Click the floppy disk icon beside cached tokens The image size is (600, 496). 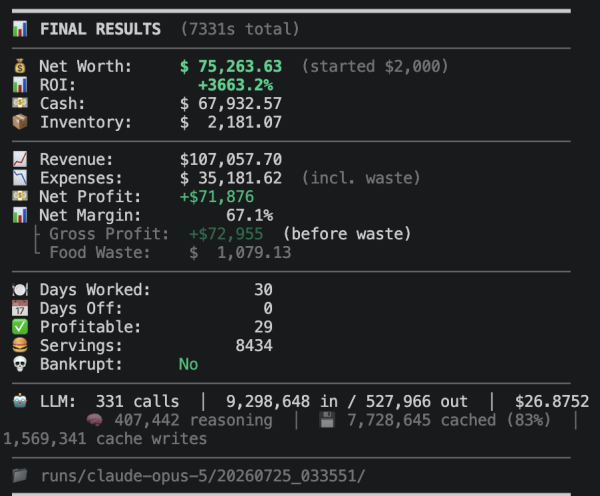327,420
